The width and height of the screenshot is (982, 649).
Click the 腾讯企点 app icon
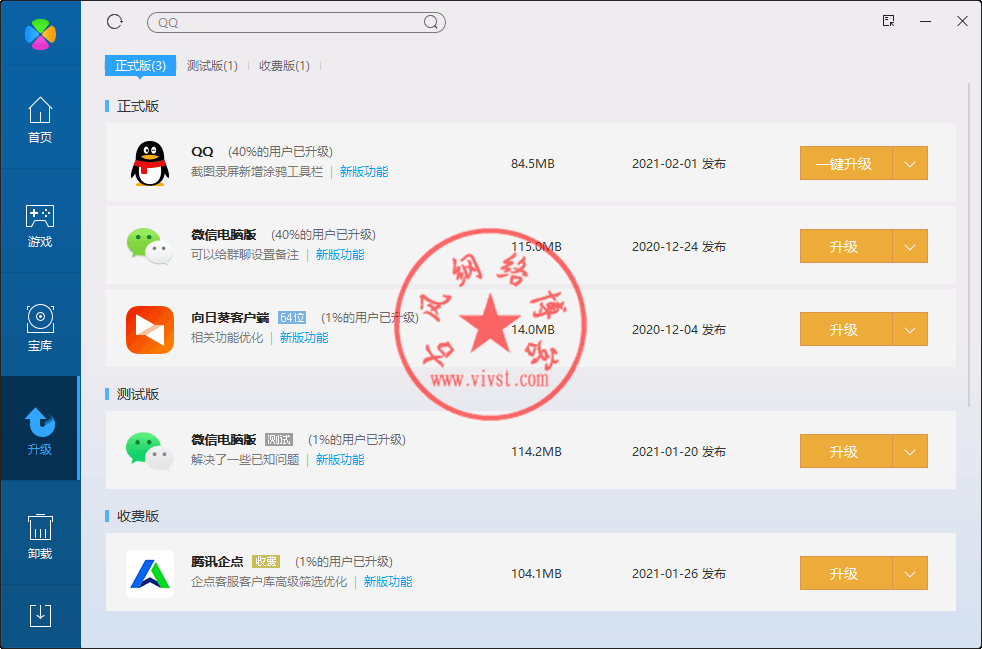click(x=150, y=573)
